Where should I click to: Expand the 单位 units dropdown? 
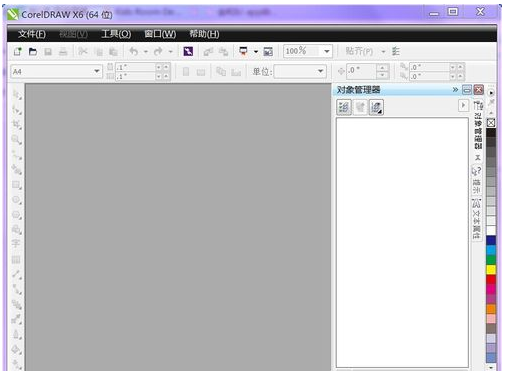(x=320, y=71)
